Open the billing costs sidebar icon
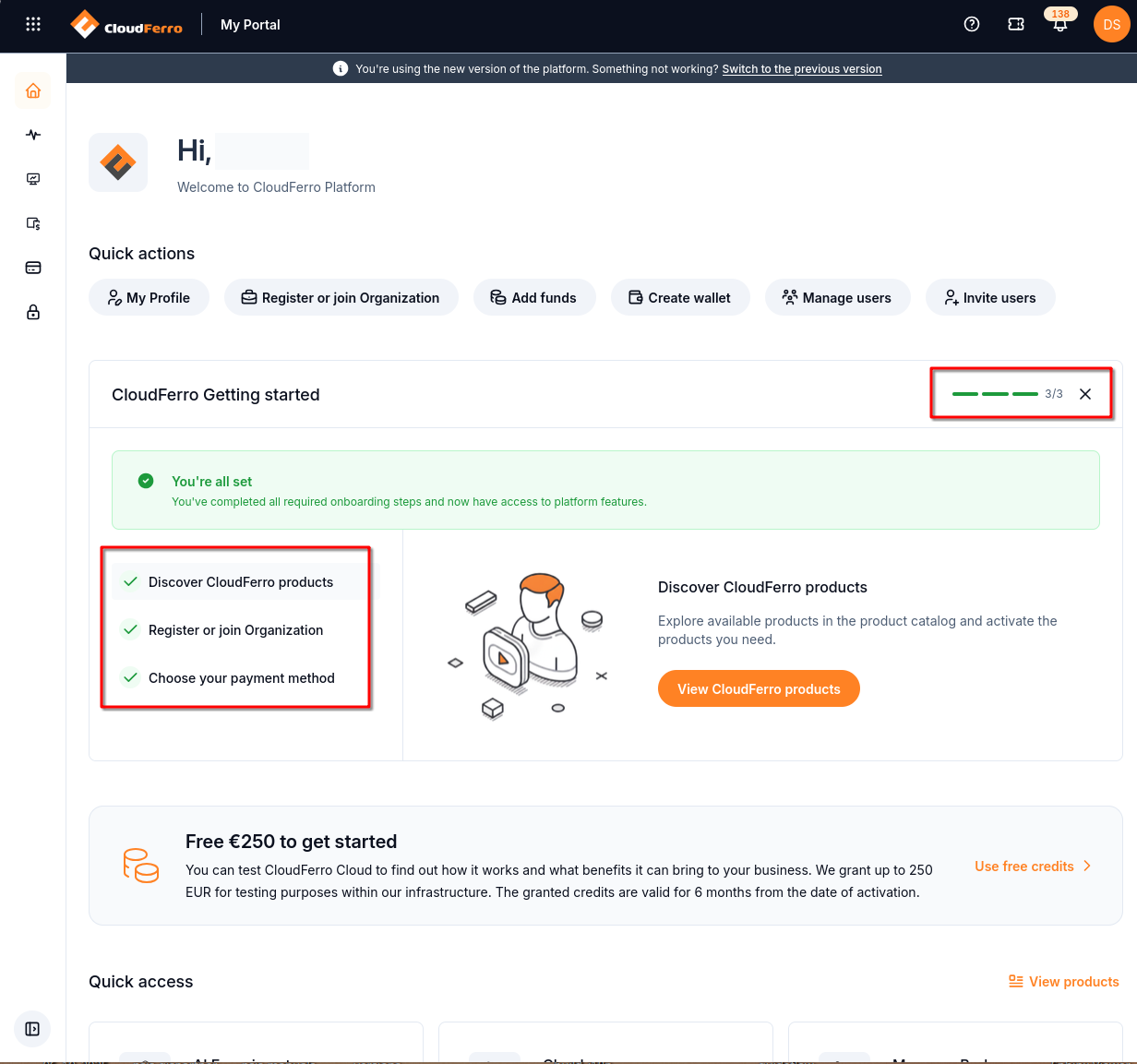Screen dimensions: 1137x1064 point(33,223)
